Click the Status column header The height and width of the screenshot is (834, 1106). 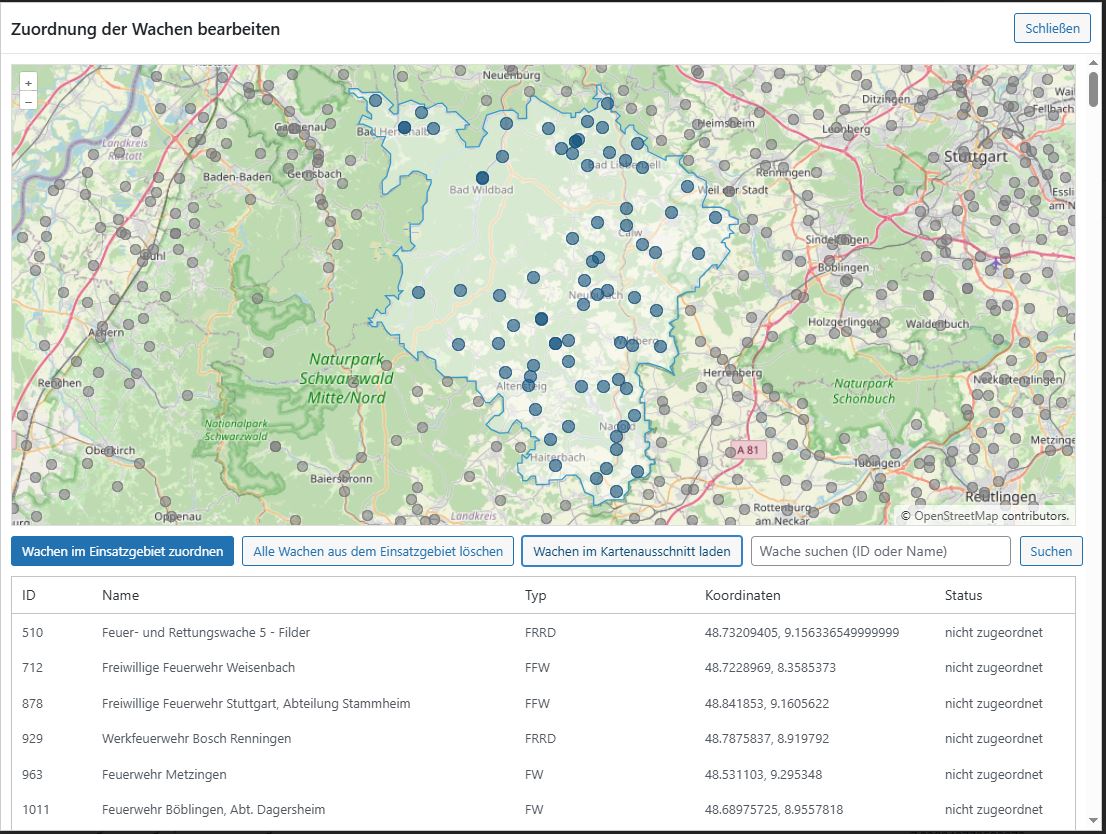[x=963, y=595]
